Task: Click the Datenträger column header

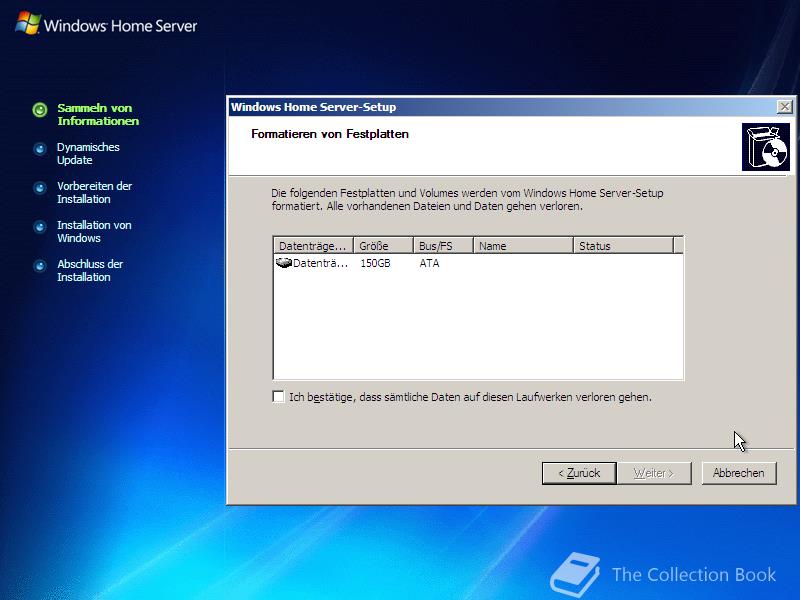Action: [x=313, y=245]
